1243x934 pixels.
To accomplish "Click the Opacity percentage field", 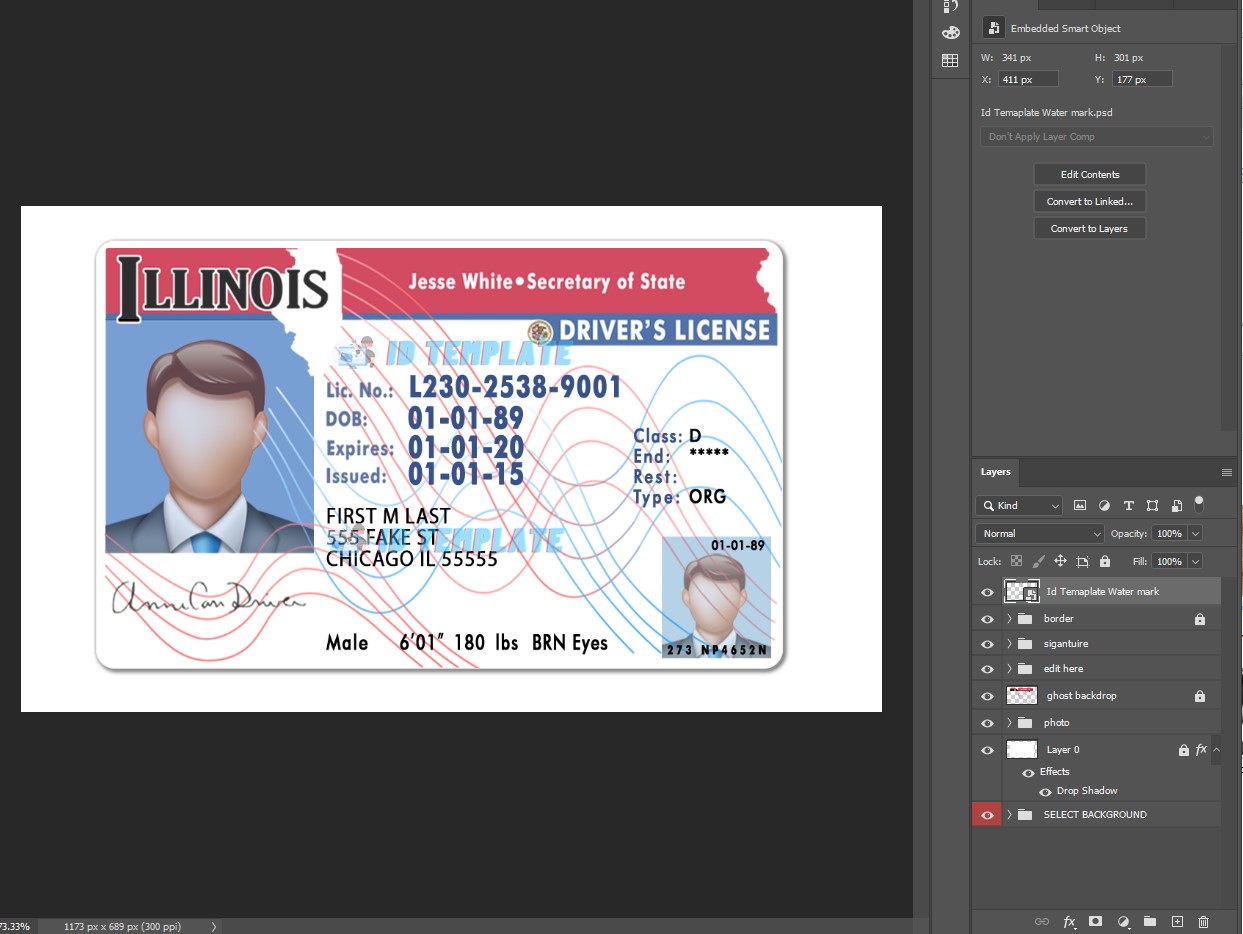I will click(1169, 534).
